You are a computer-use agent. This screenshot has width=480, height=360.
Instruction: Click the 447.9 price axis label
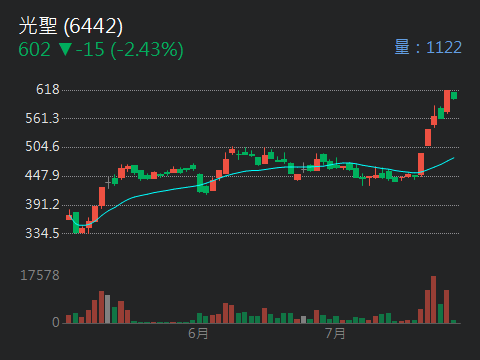pos(42,175)
